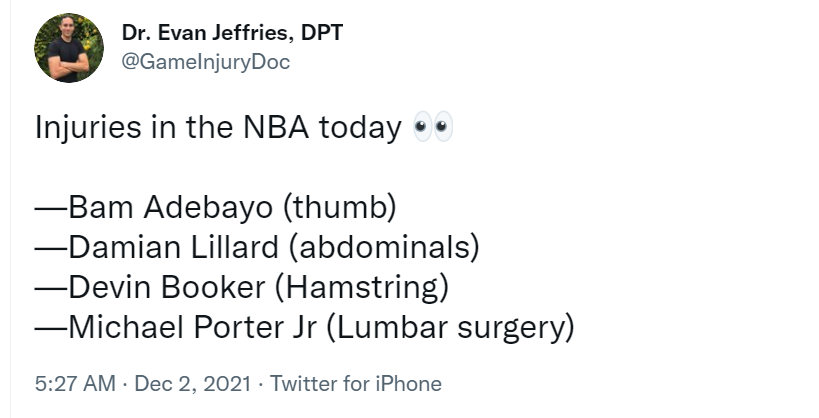Image resolution: width=819 pixels, height=418 pixels.
Task: Click the Damian Lillard name text
Action: pos(173,248)
